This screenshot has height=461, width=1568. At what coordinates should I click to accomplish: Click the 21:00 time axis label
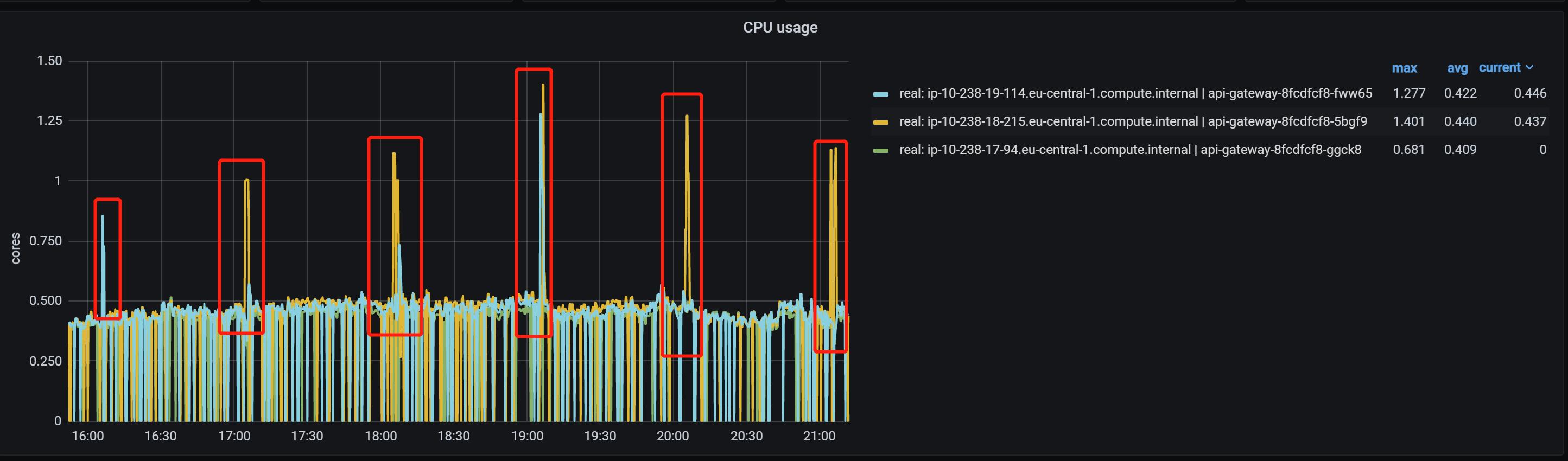[x=820, y=436]
